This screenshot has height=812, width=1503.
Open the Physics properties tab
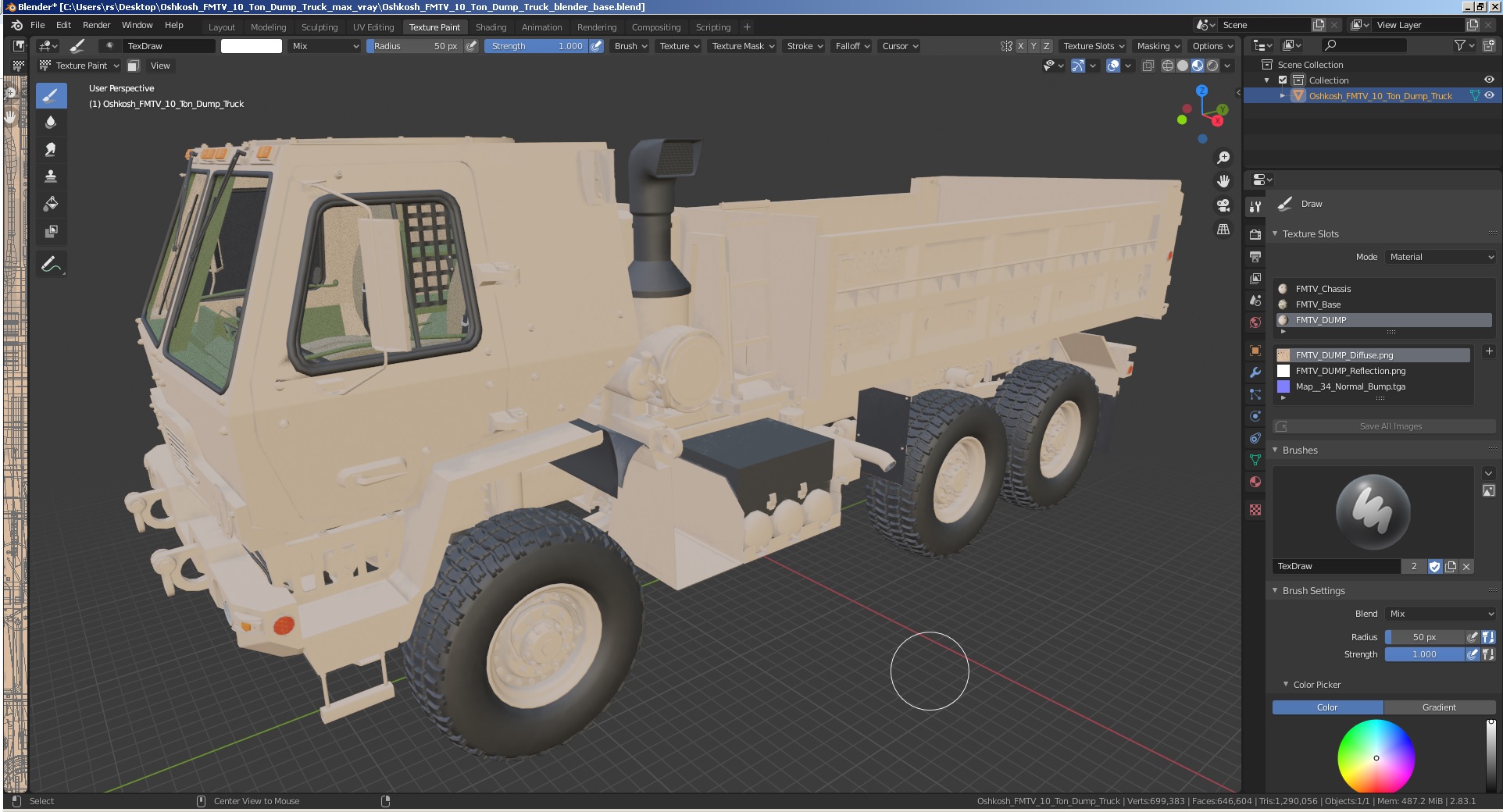(x=1255, y=416)
